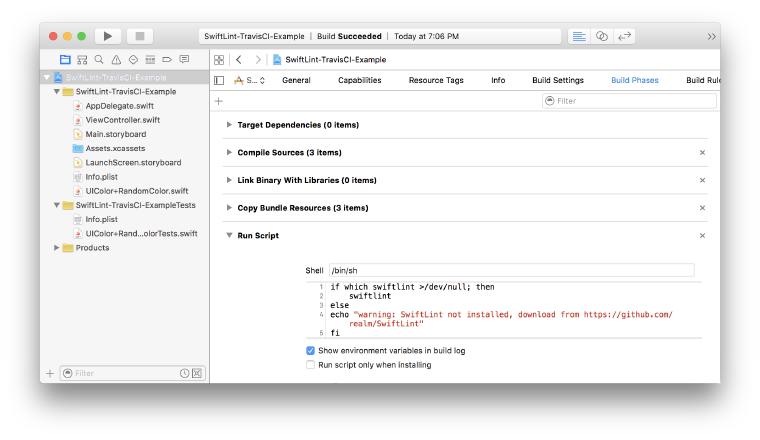This screenshot has height=440, width=760.
Task: Remove the Link Binary With Libraries phase
Action: click(702, 180)
